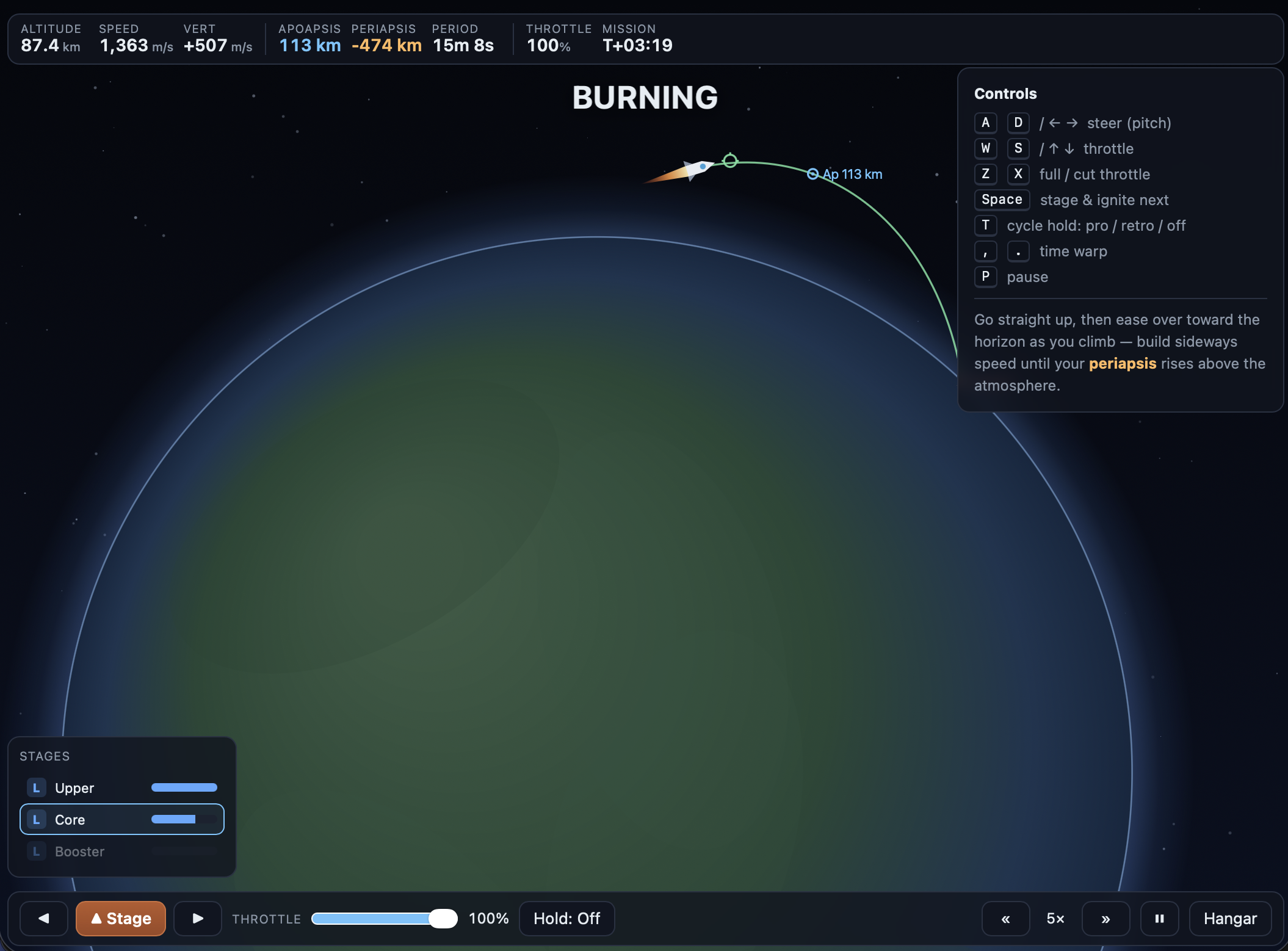Click the W key in Controls
Viewport: 1288px width, 951px height.
(x=985, y=148)
